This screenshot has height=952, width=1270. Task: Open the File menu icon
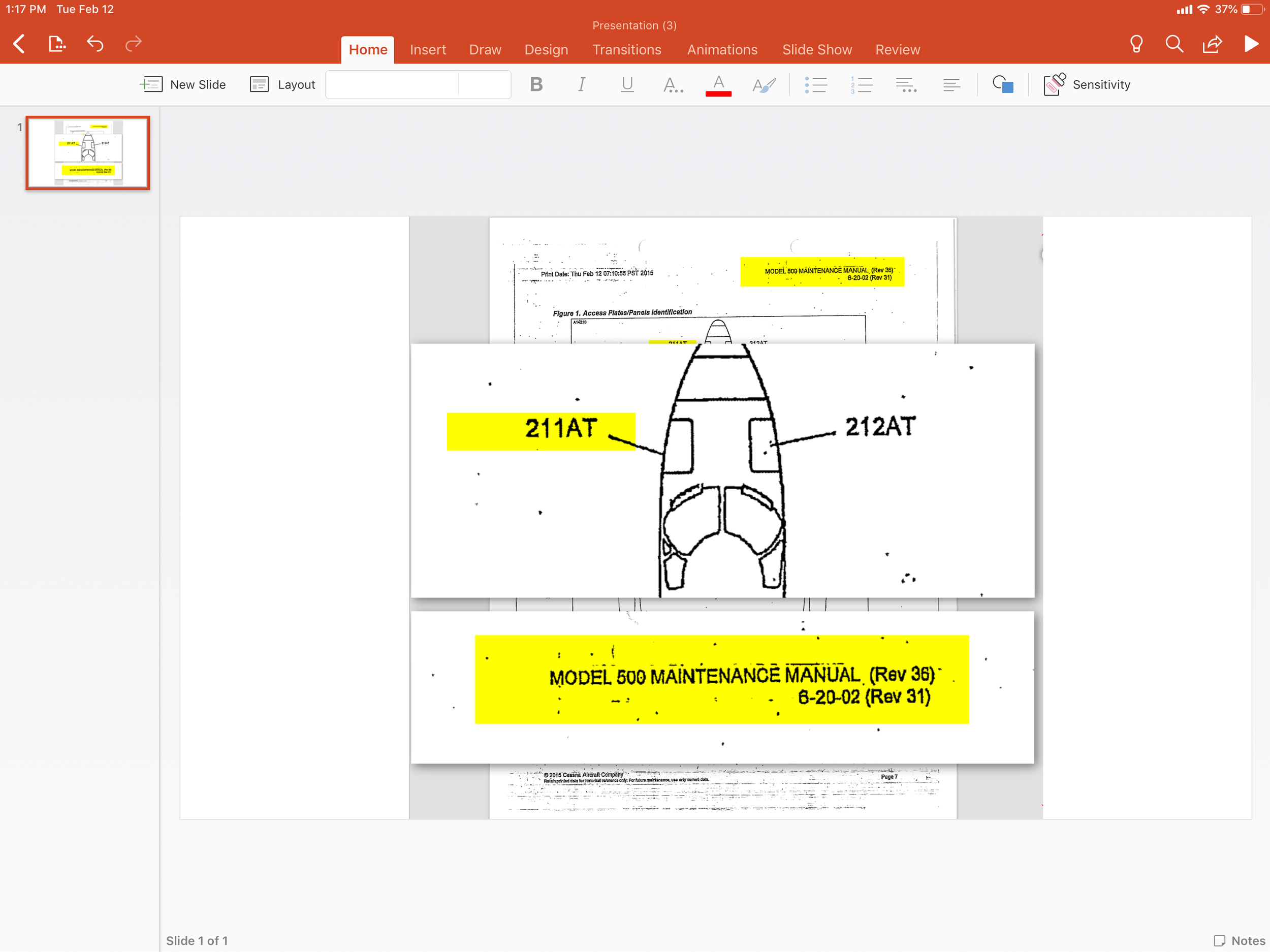(57, 44)
